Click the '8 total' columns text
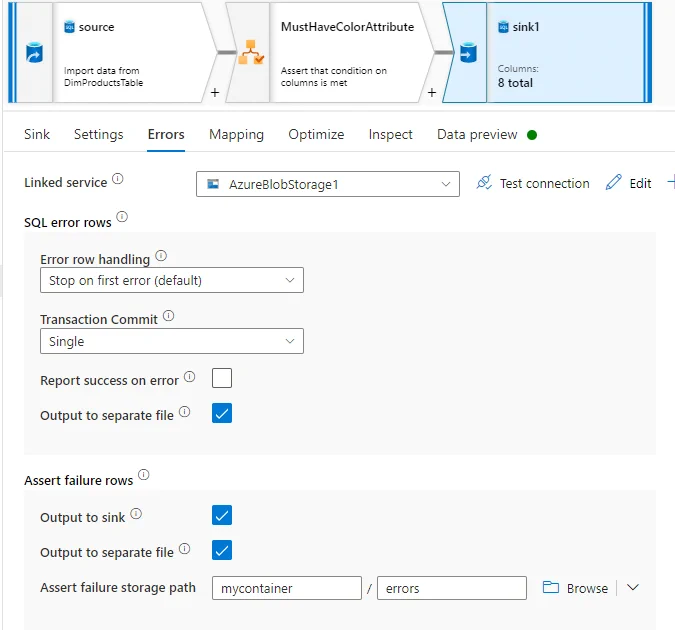This screenshot has width=675, height=630. [x=515, y=83]
